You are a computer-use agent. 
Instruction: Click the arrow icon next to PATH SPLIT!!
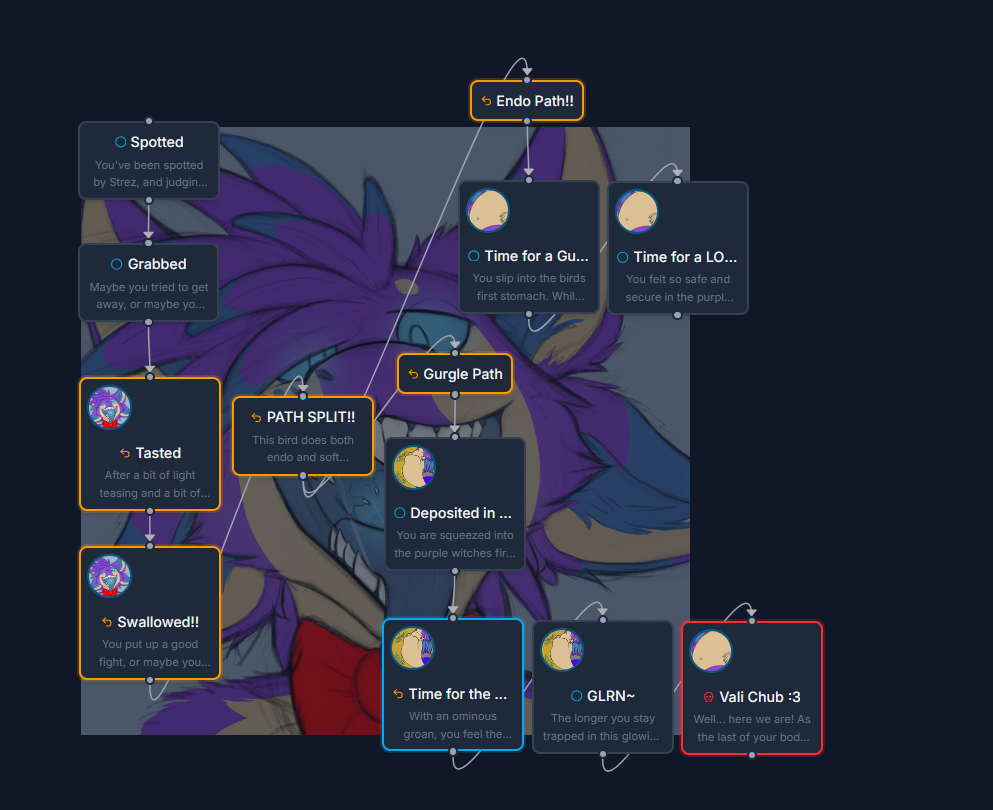[x=257, y=417]
